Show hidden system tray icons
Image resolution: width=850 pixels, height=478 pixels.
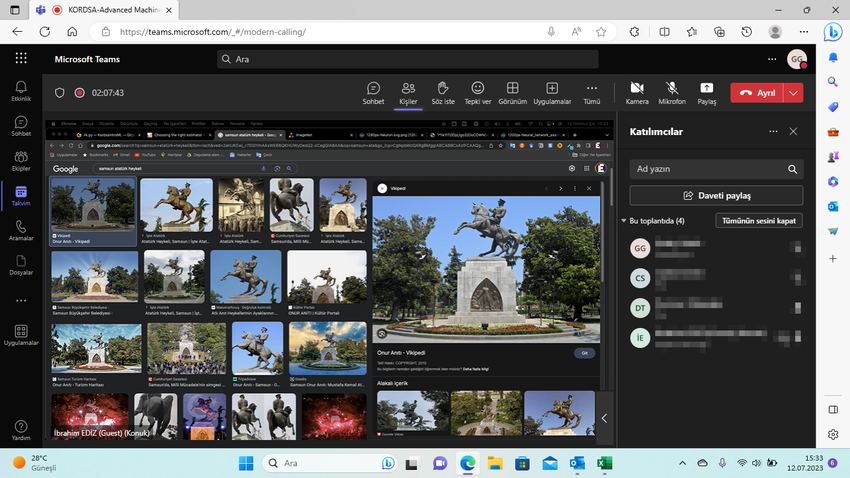(x=682, y=463)
